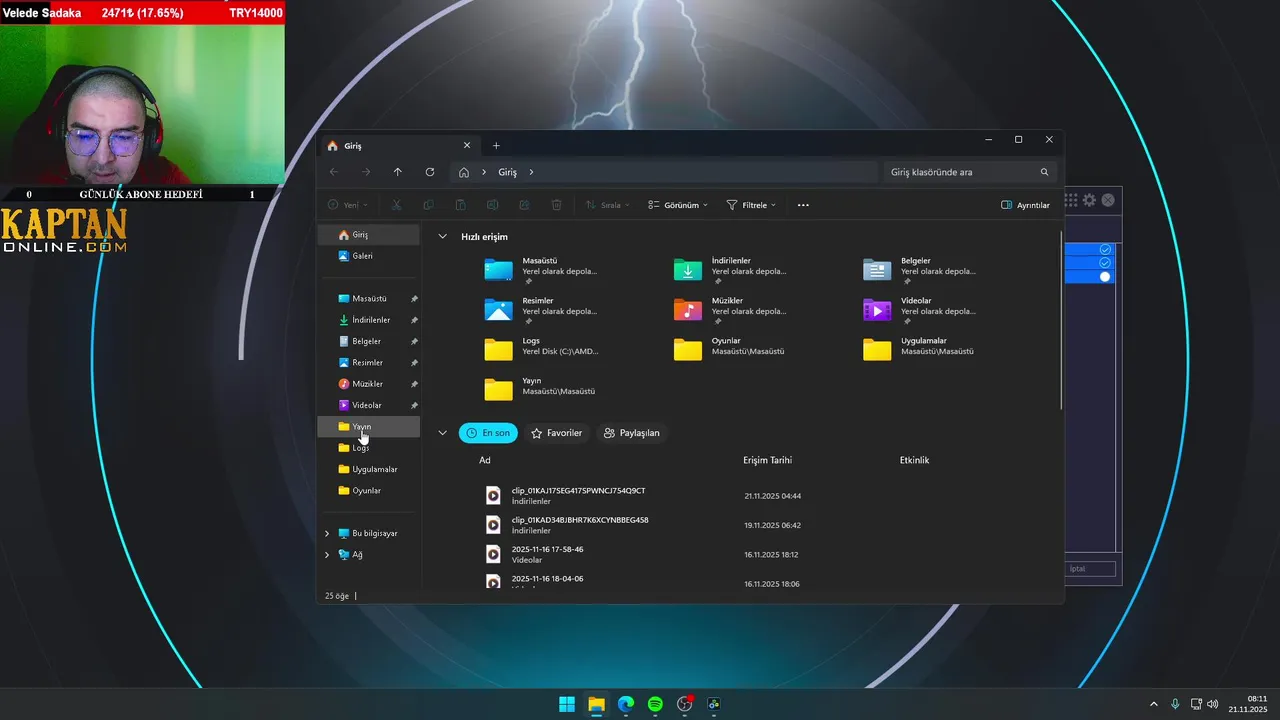Viewport: 1280px width, 720px height.
Task: Show hidden system tray icons
Action: (x=1153, y=704)
